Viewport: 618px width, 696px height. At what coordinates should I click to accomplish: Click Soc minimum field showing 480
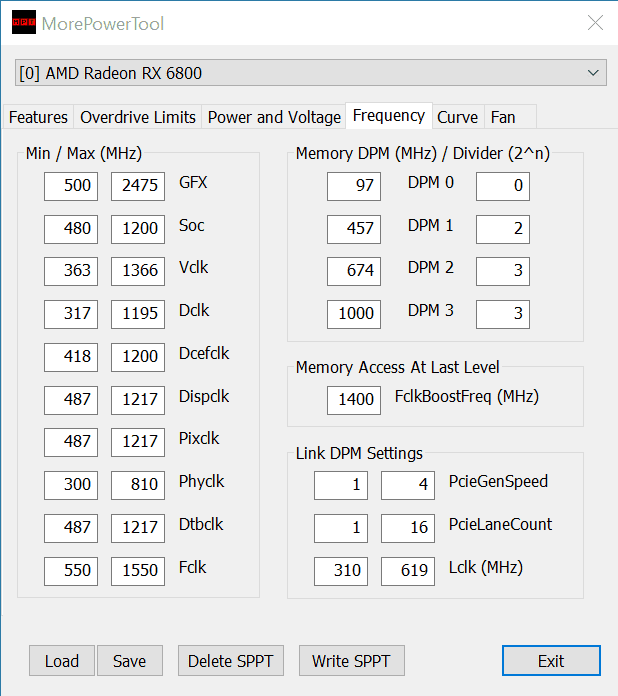[x=71, y=229]
